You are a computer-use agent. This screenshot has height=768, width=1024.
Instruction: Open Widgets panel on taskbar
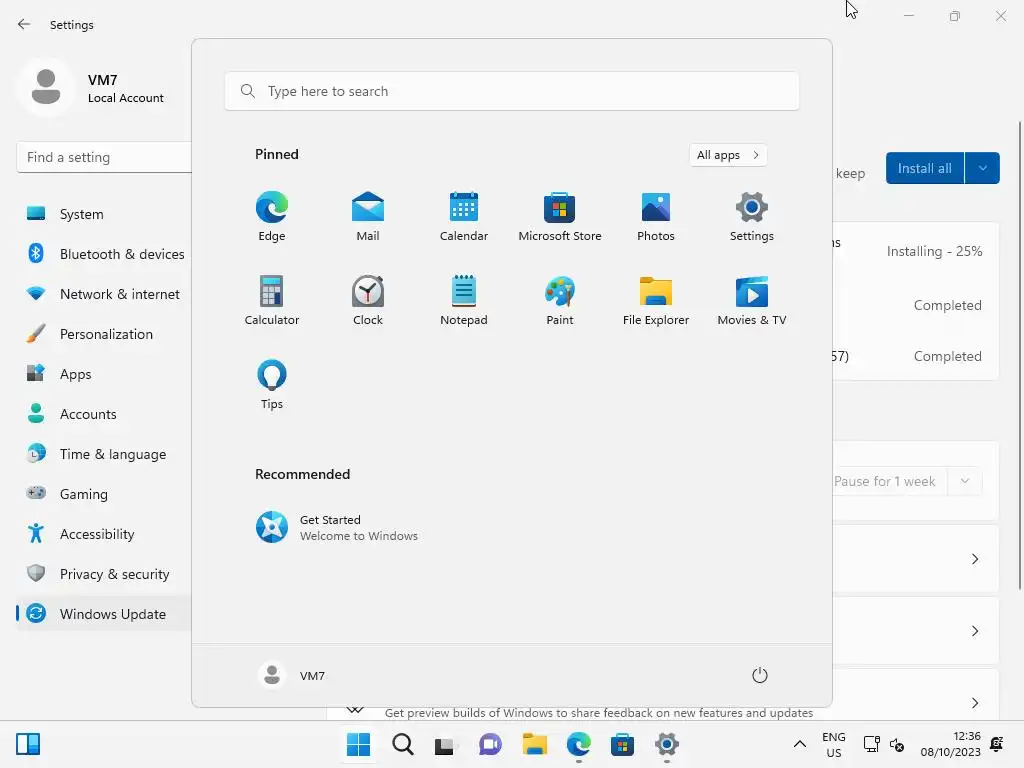pos(28,744)
